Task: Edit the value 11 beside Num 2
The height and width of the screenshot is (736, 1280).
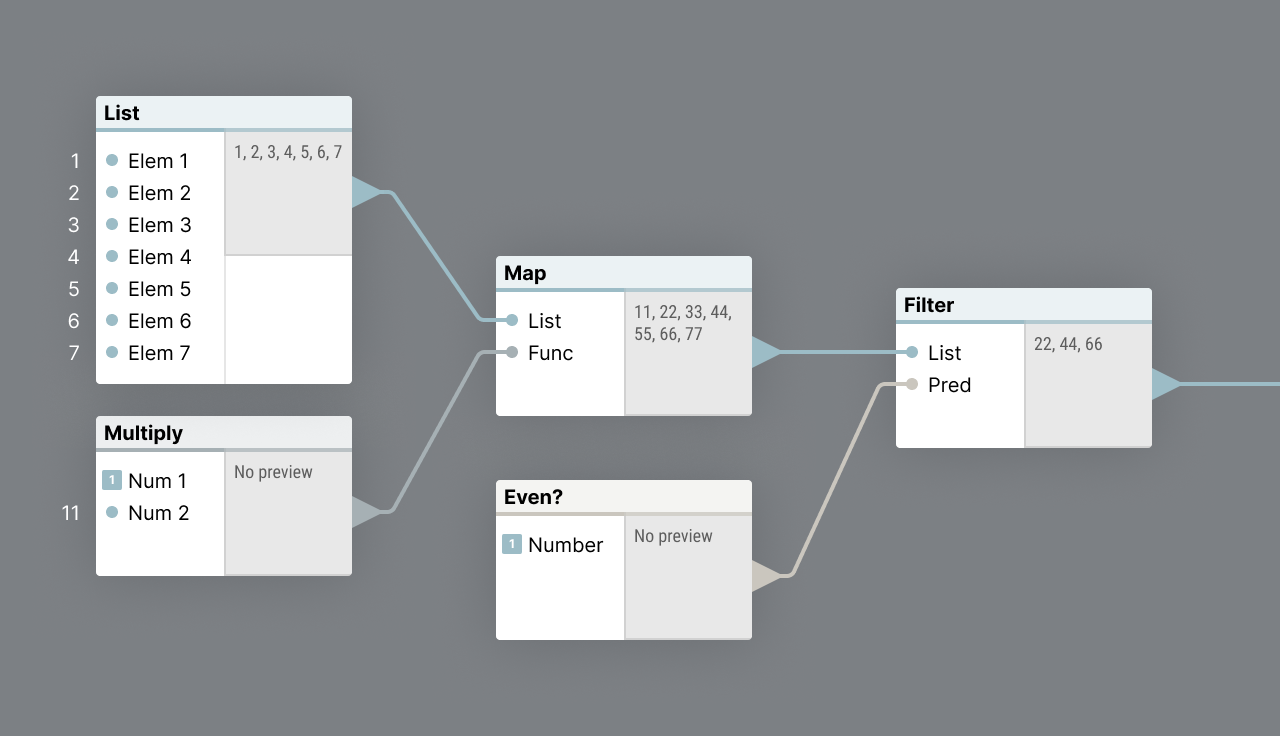Action: coord(71,513)
